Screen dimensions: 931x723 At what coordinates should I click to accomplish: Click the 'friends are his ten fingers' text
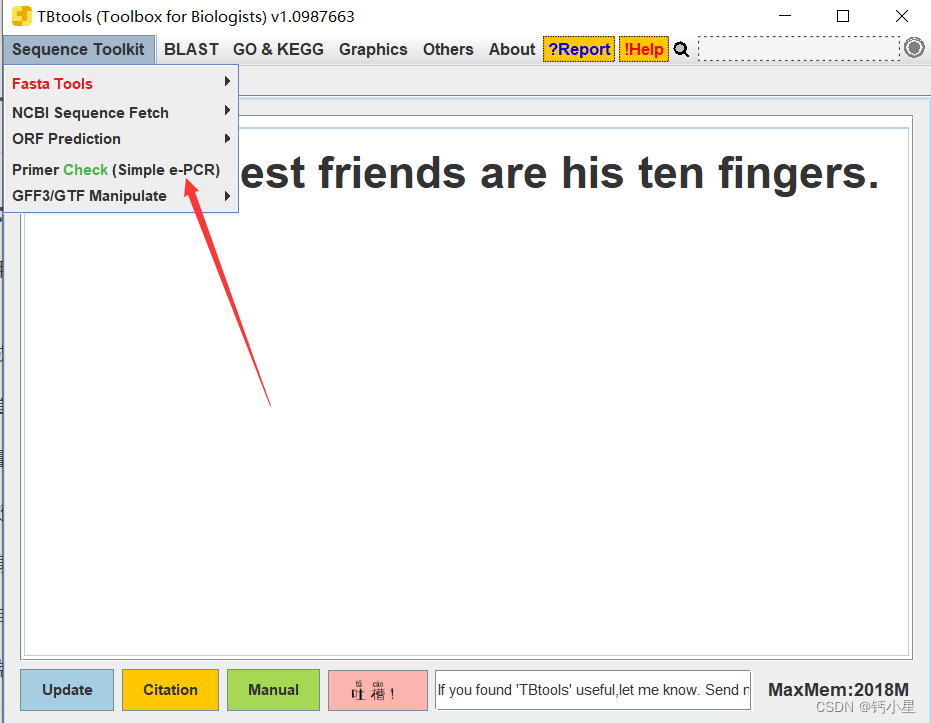click(x=598, y=173)
